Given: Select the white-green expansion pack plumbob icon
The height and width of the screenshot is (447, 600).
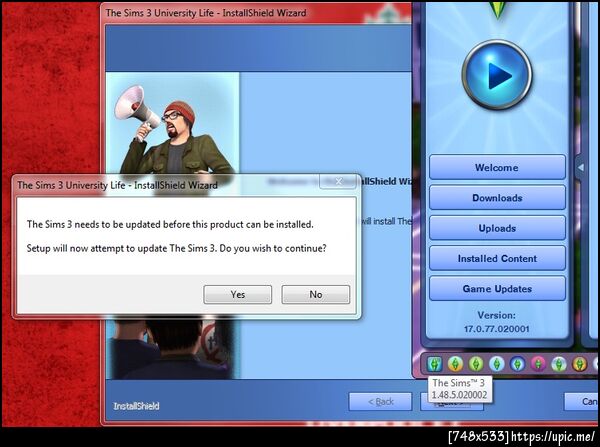Looking at the screenshot, I should pos(559,364).
